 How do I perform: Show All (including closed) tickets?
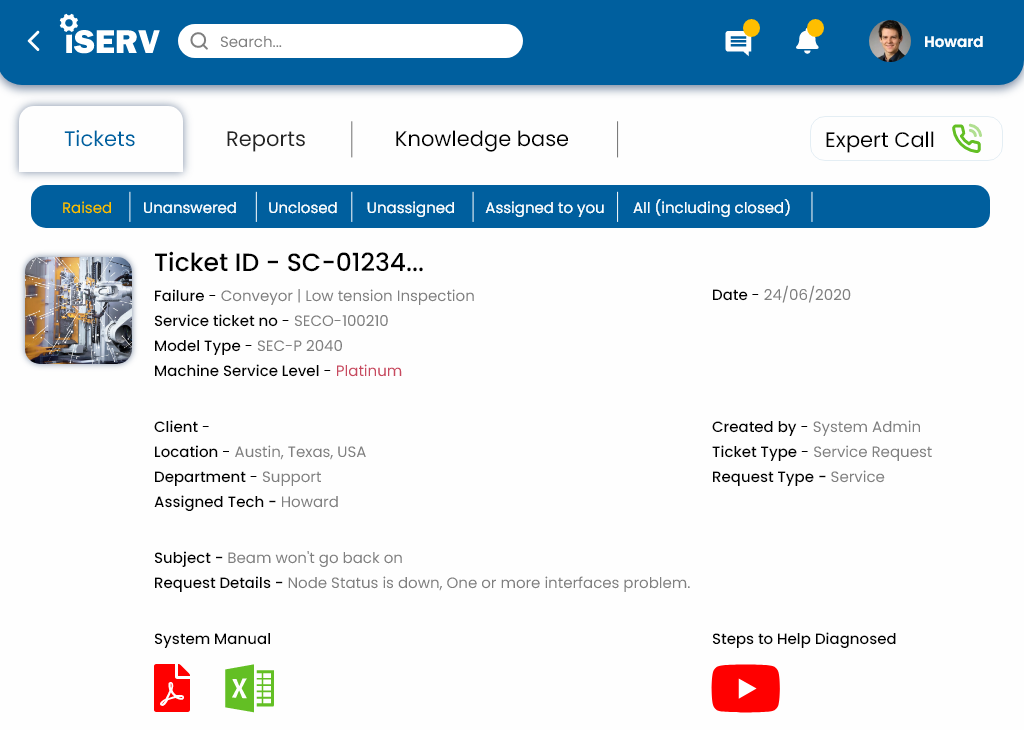click(711, 208)
